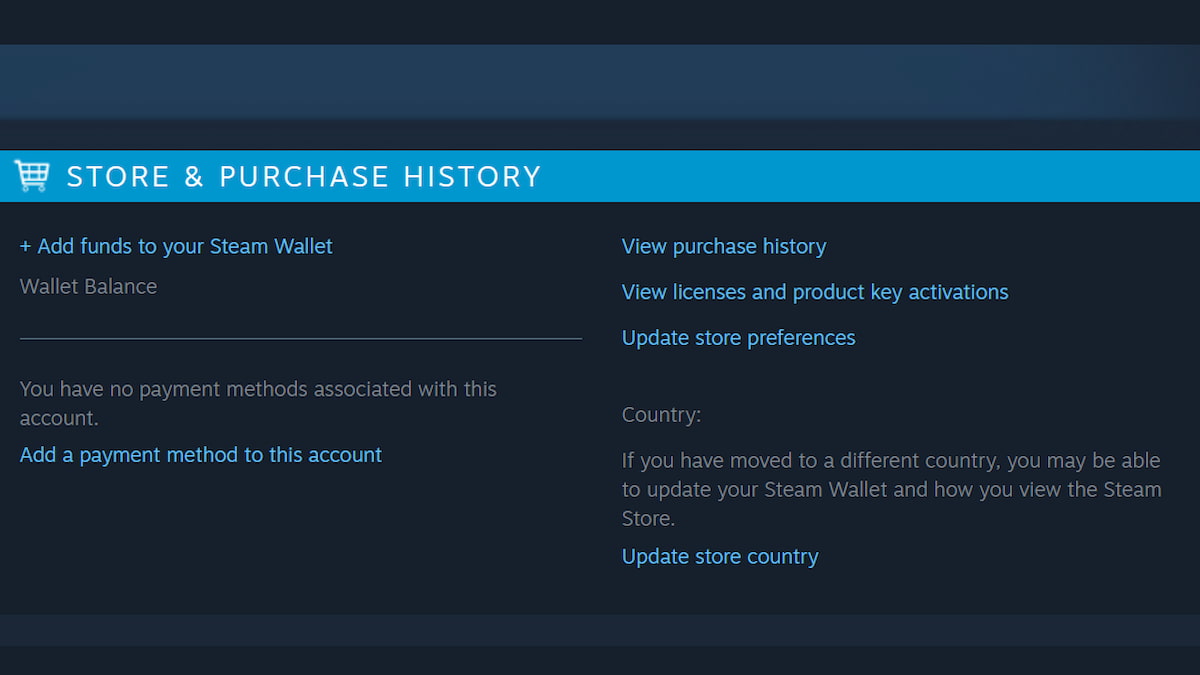
Task: Select the Steam Wallet relocation description text
Action: click(x=890, y=489)
